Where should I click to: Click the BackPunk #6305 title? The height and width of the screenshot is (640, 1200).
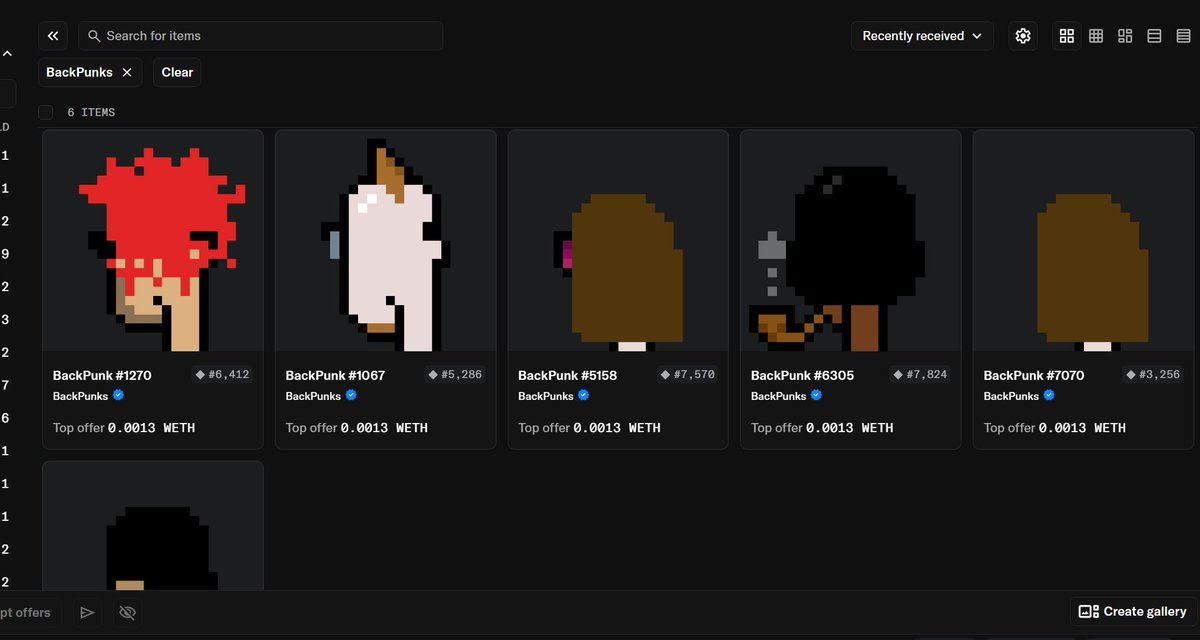tap(800, 375)
